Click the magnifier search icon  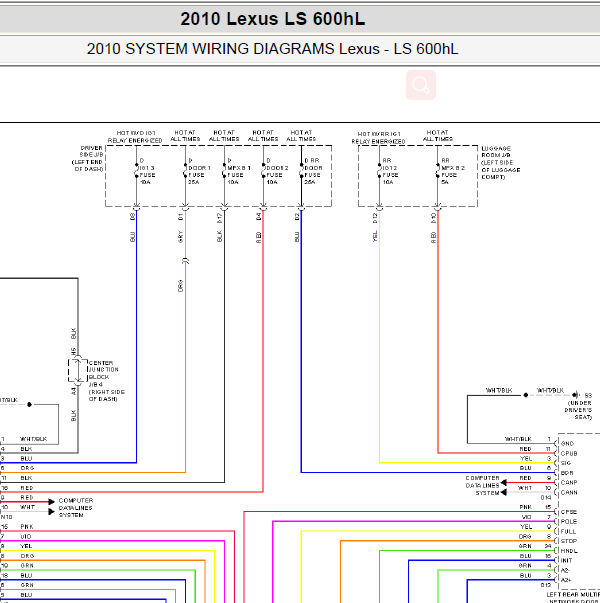coord(421,85)
